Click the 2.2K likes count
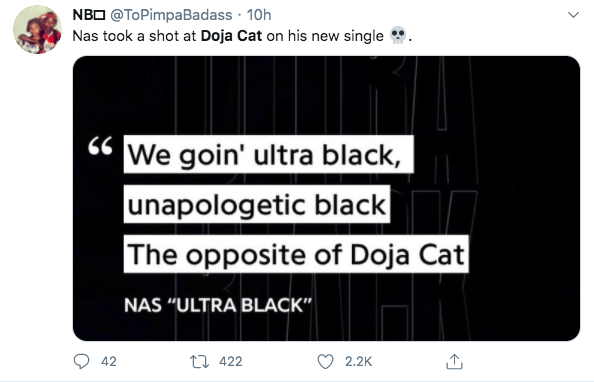Screen dimensions: 594x382 [358, 362]
